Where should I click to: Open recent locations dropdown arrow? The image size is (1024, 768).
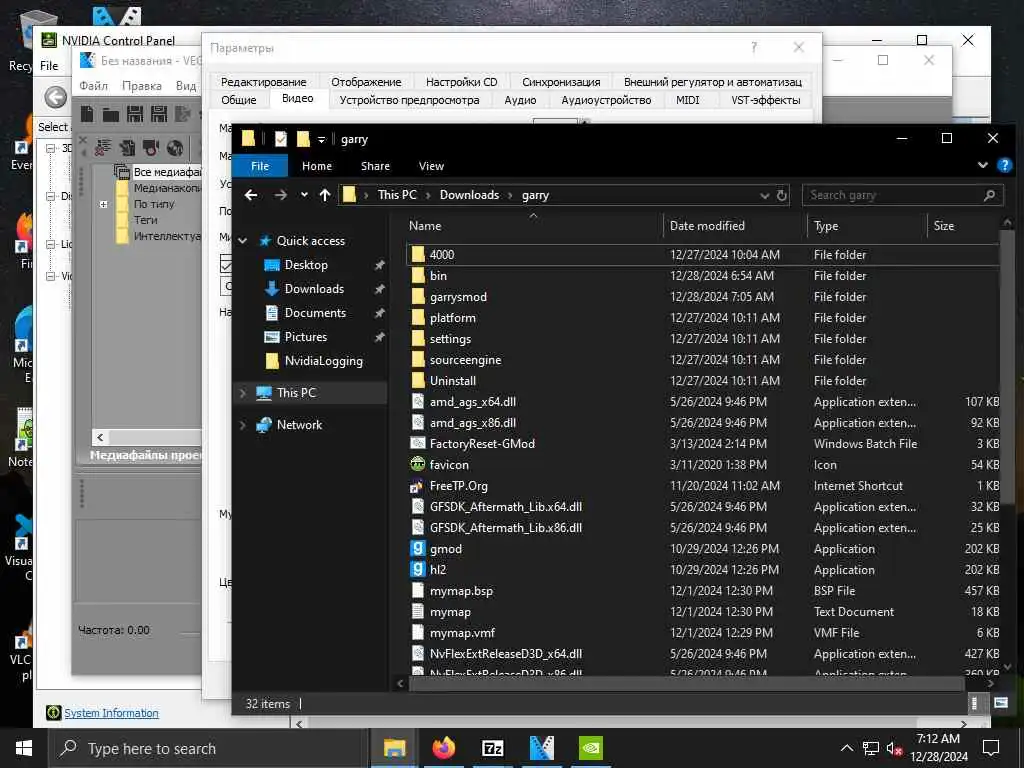click(304, 195)
